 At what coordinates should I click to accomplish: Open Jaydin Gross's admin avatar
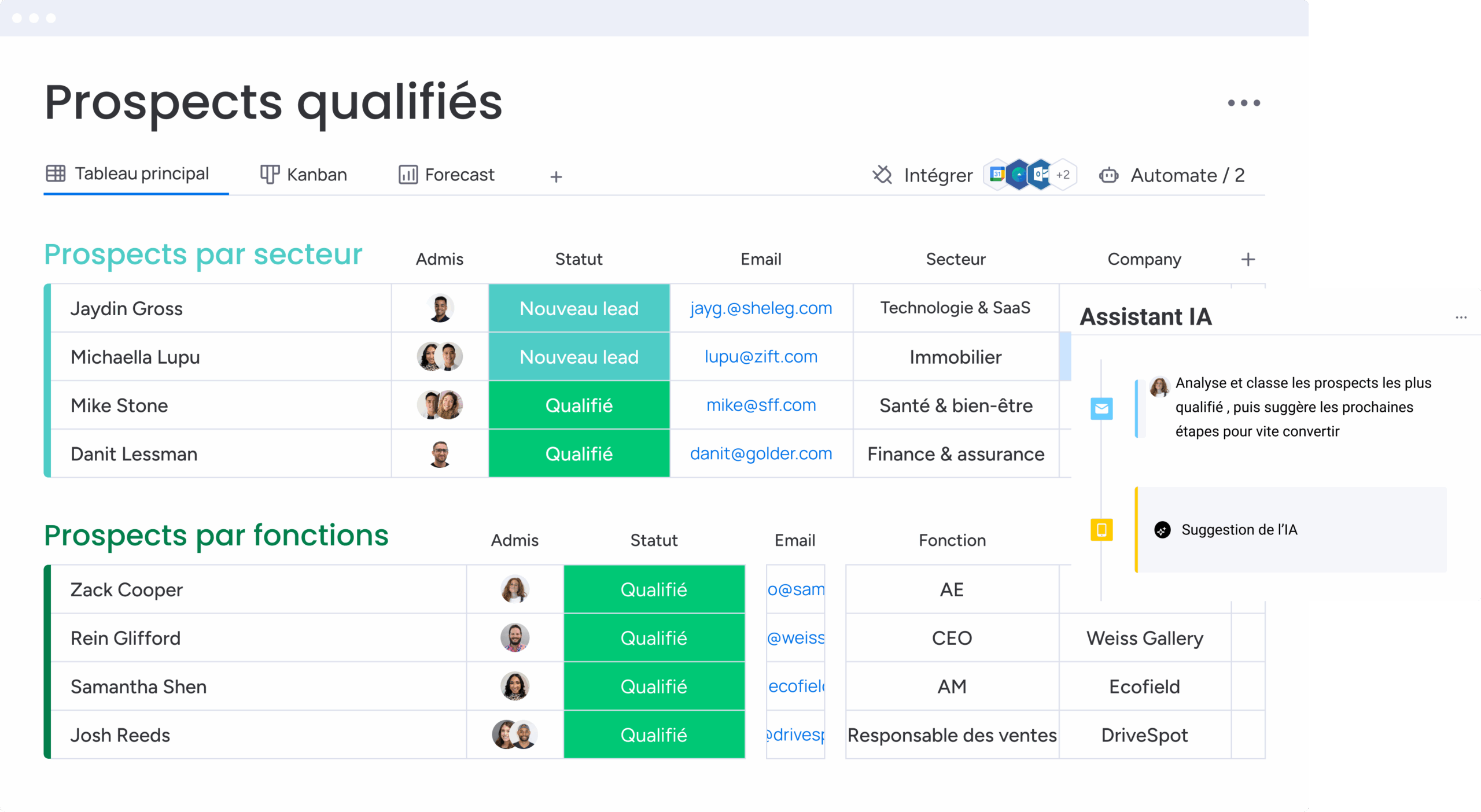[440, 308]
